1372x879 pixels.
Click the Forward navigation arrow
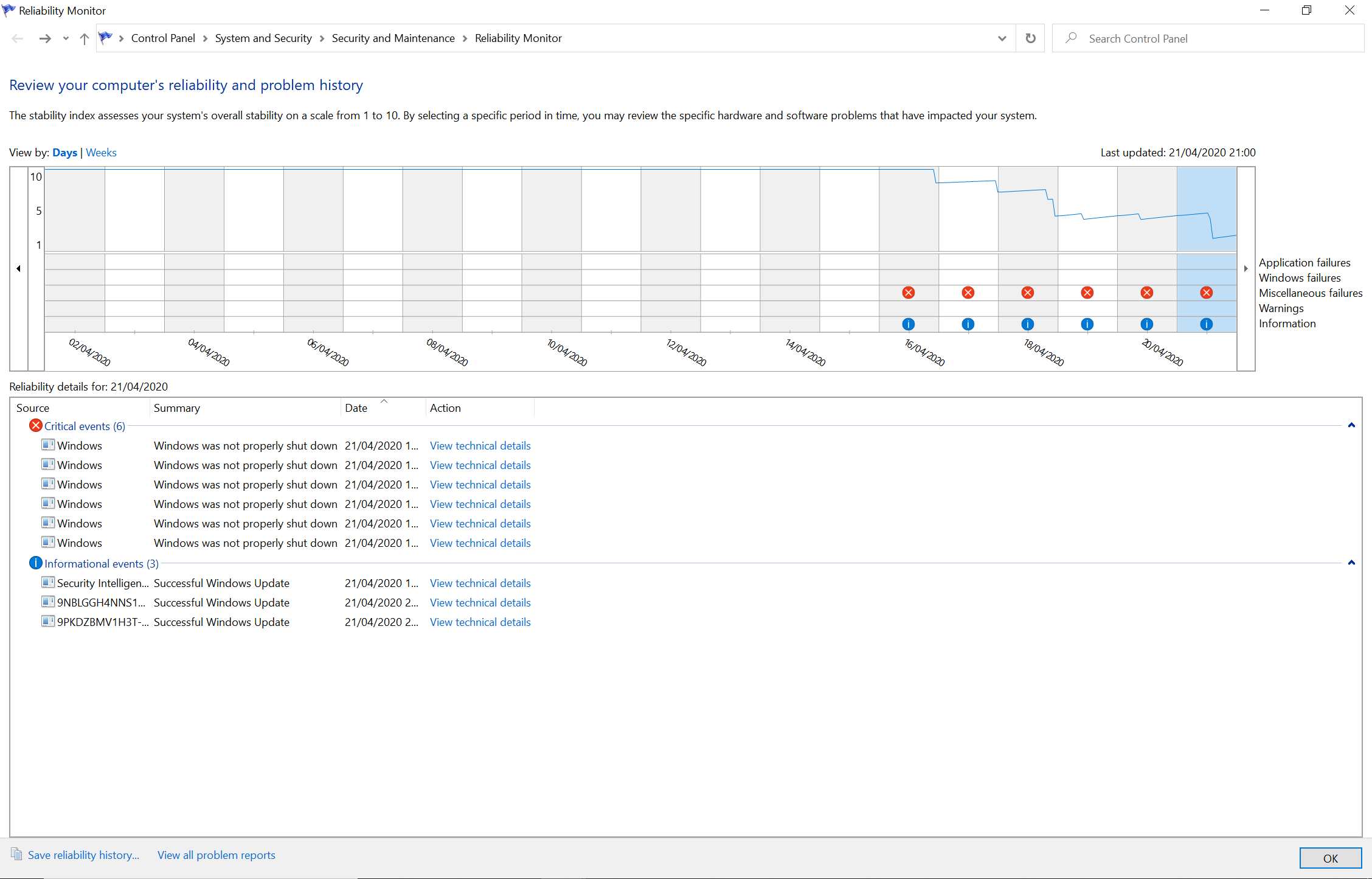pyautogui.click(x=45, y=38)
